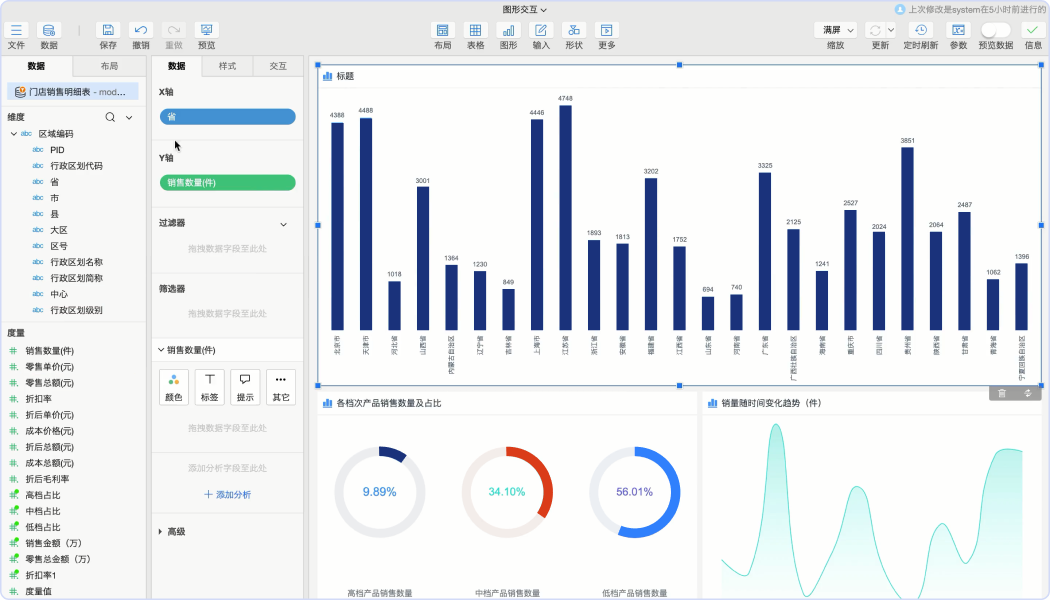Screen dimensions: 1050x600
Task: Open the Chart graphics icon
Action: pos(508,31)
